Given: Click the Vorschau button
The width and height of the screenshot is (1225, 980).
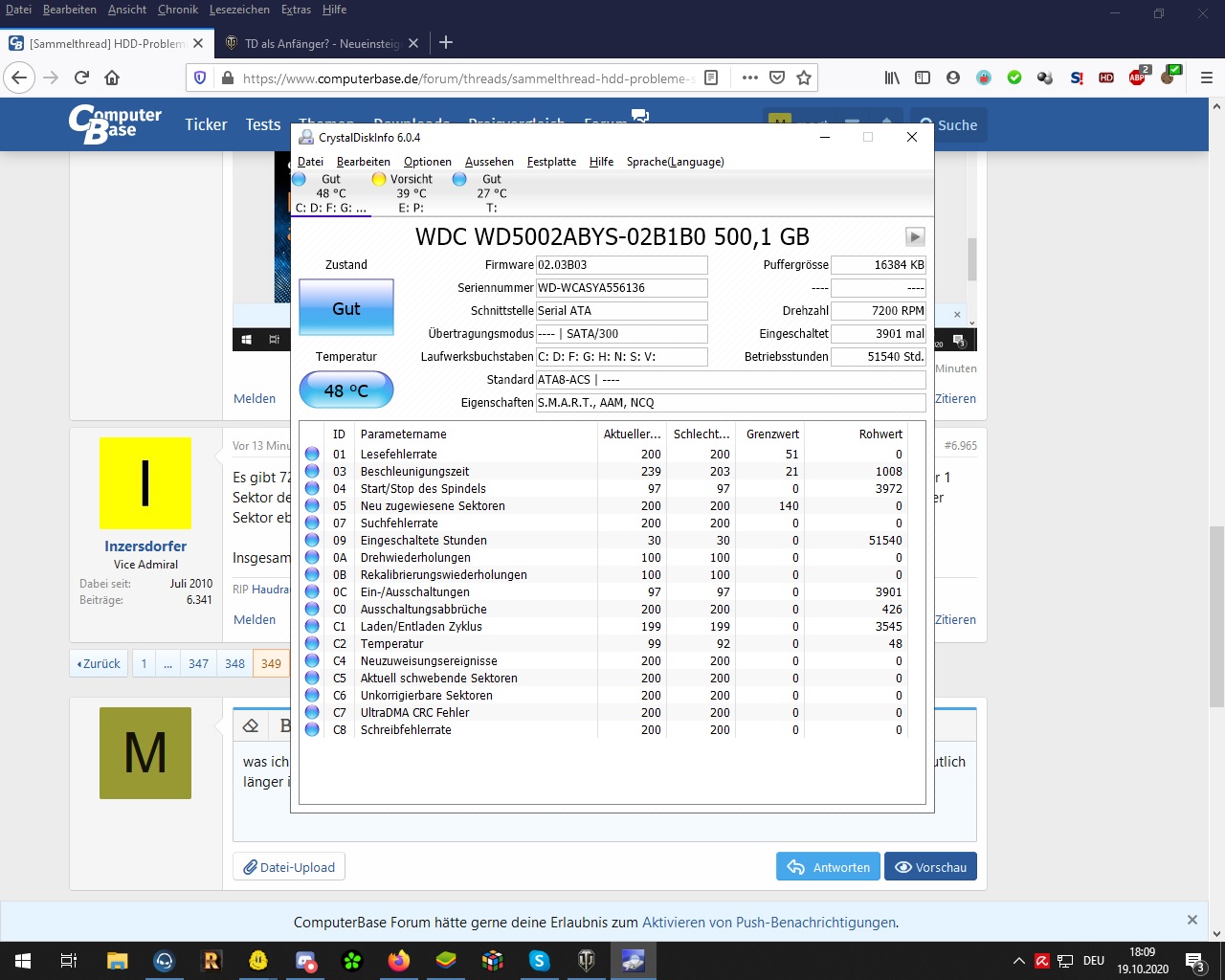Looking at the screenshot, I should point(930,867).
